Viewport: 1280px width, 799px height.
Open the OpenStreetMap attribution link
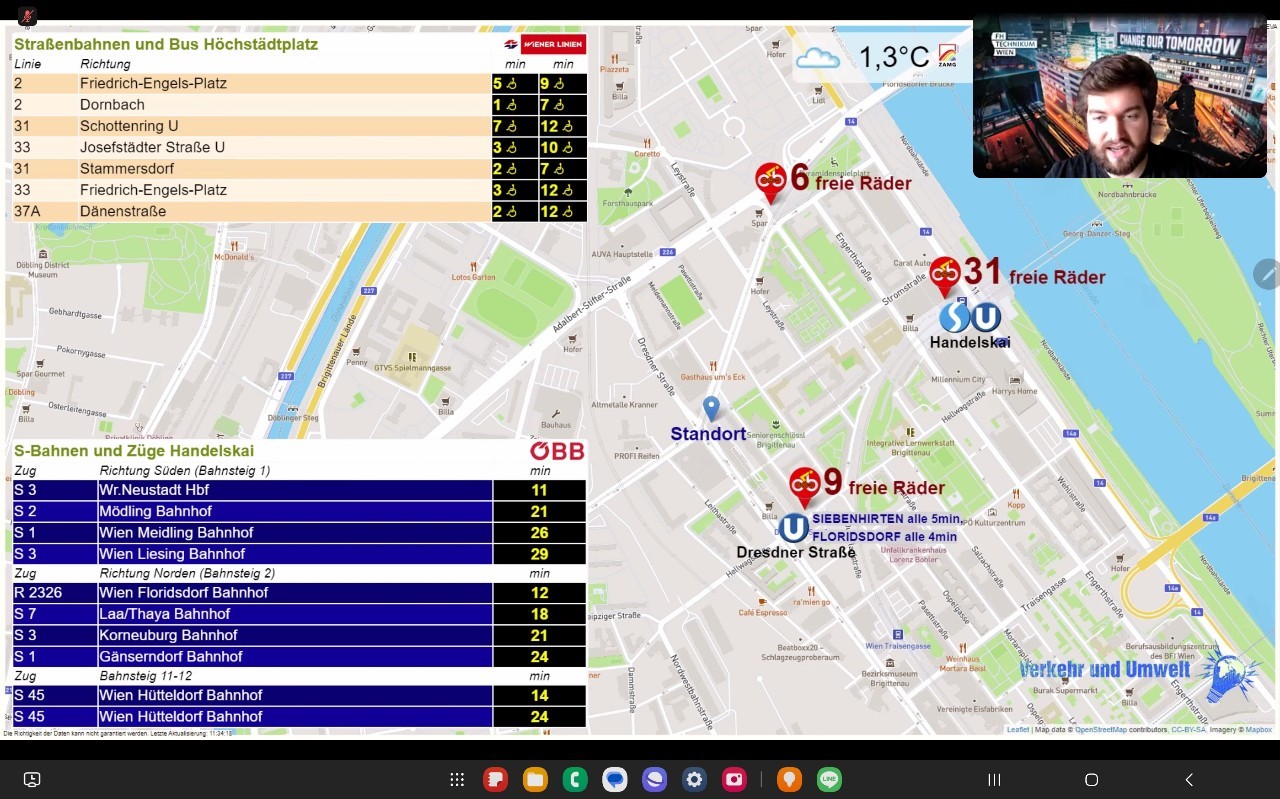(1100, 730)
